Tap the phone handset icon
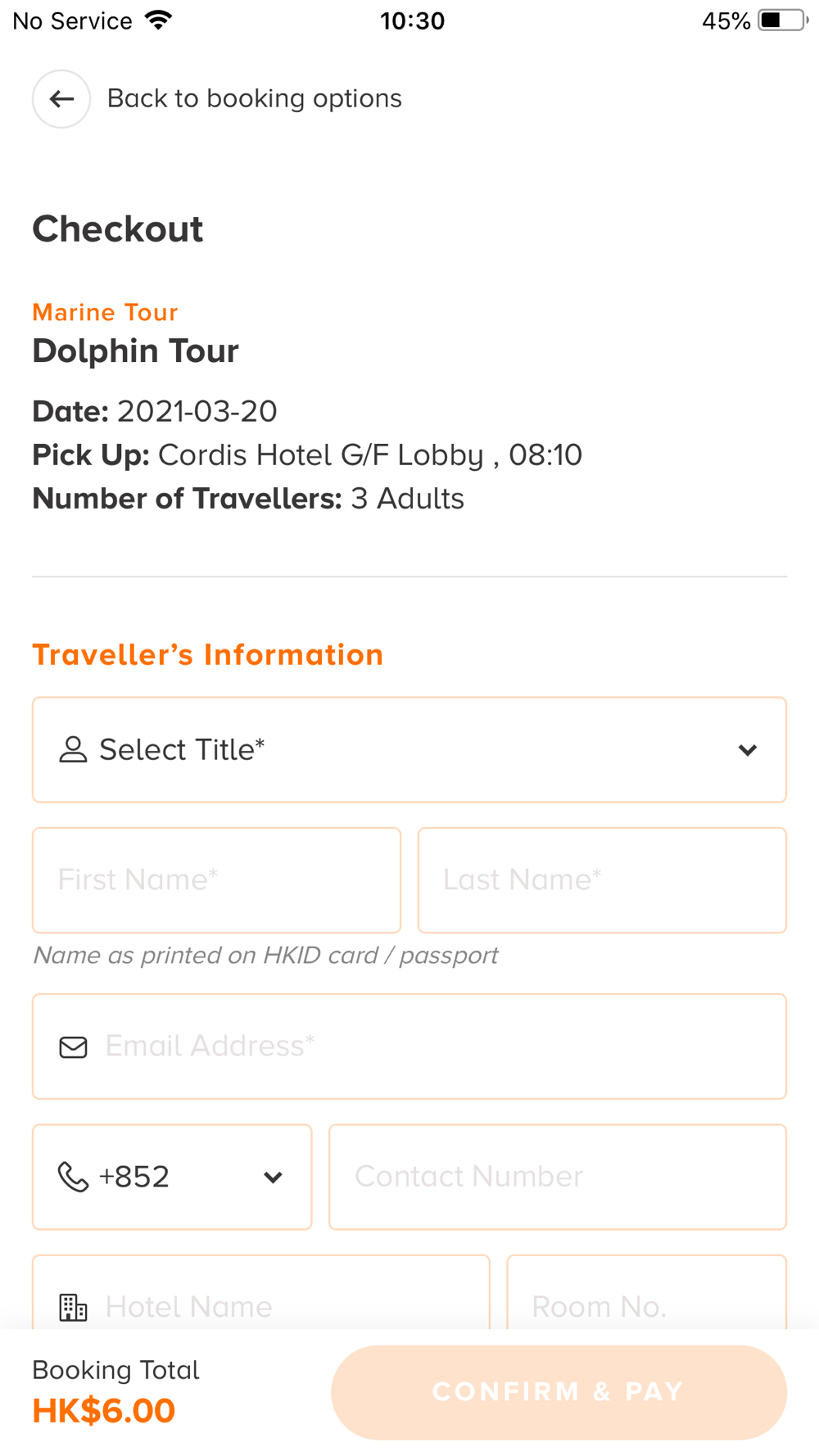This screenshot has width=819, height=1456. tap(73, 1177)
